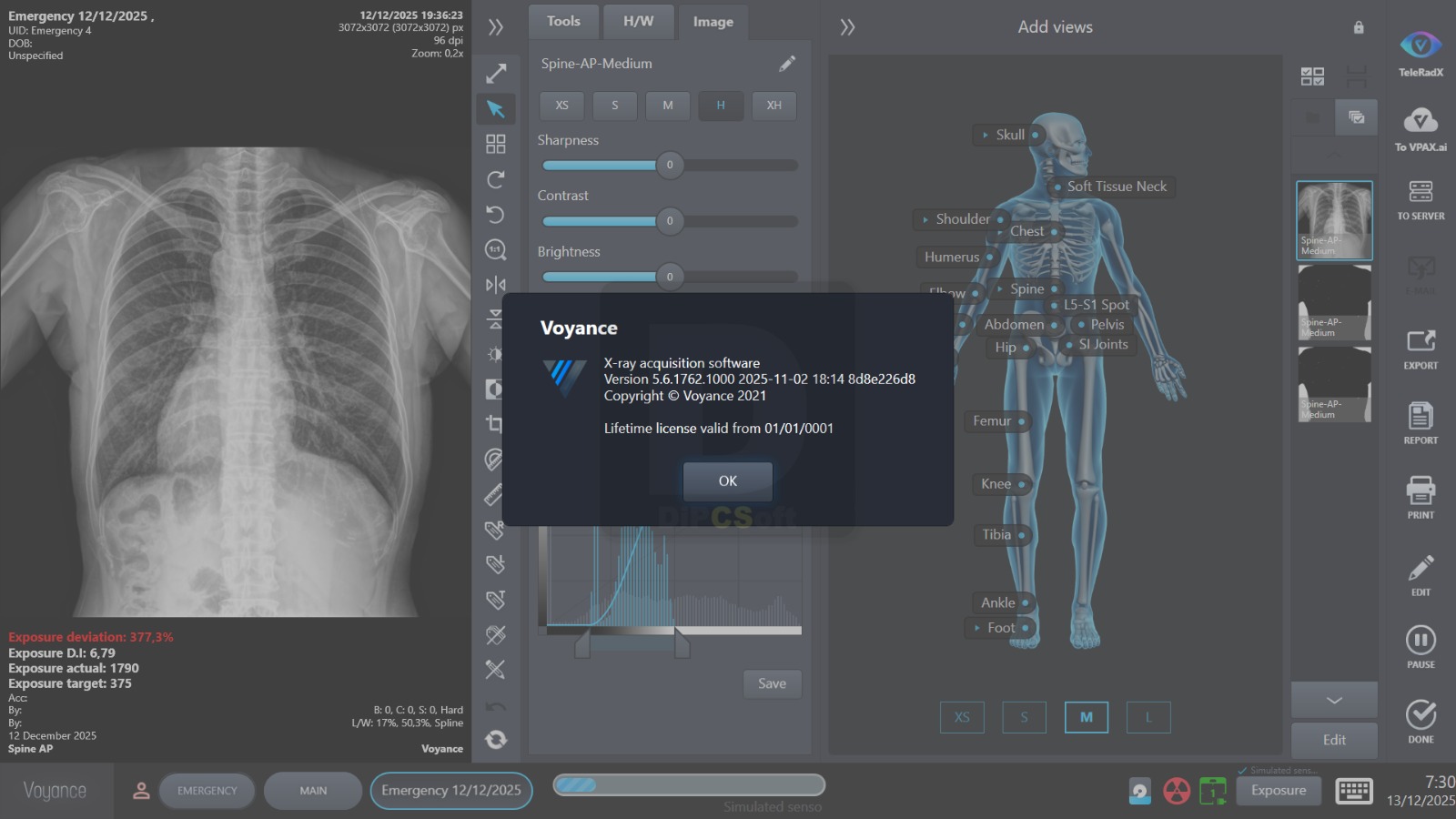Expand the Shoulder region arrow
Viewport: 1456px width, 819px height.
coord(925,219)
